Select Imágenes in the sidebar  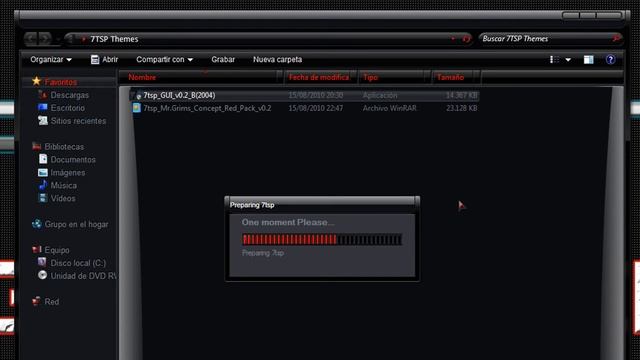68,173
